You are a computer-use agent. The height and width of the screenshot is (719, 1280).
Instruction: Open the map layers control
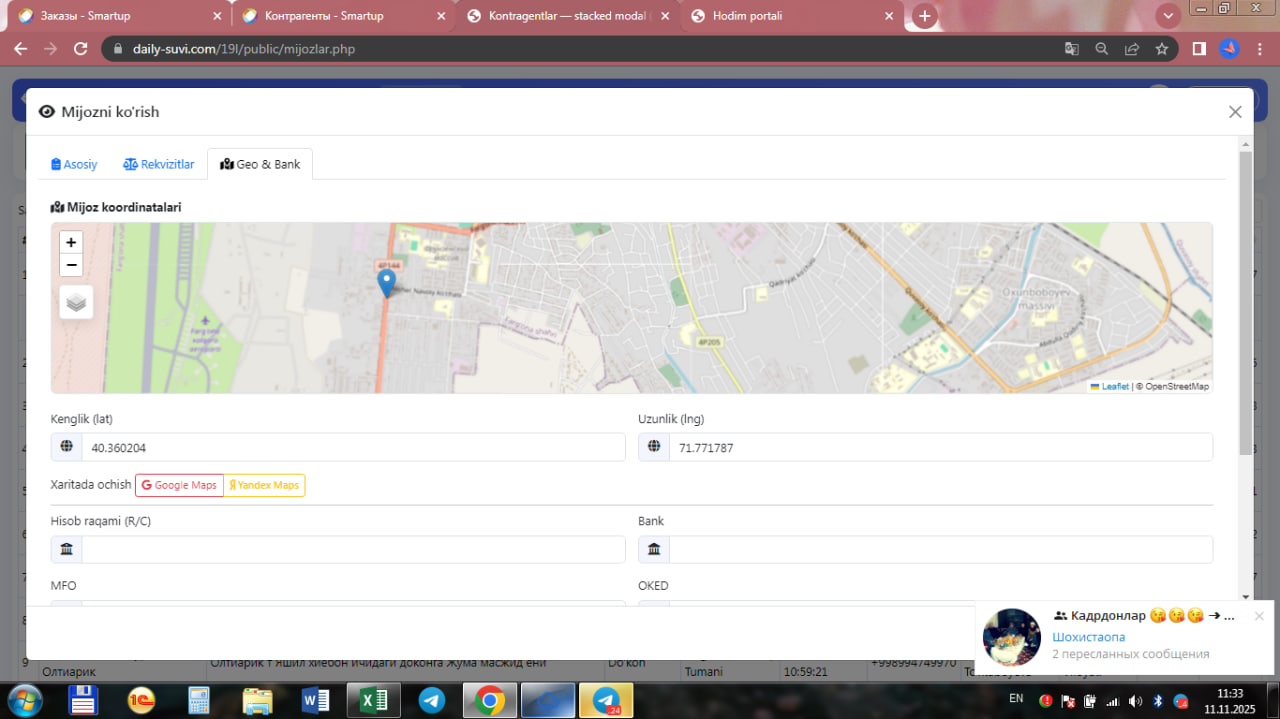(x=76, y=302)
